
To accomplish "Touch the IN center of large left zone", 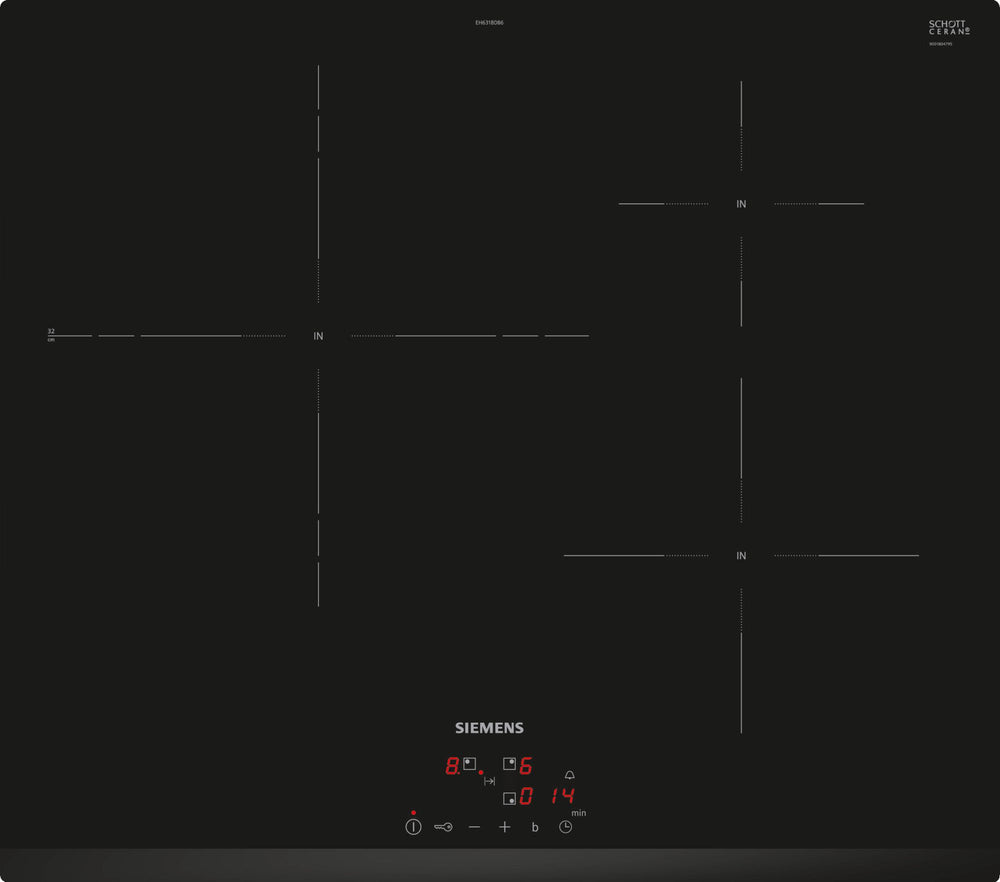I will pos(318,336).
